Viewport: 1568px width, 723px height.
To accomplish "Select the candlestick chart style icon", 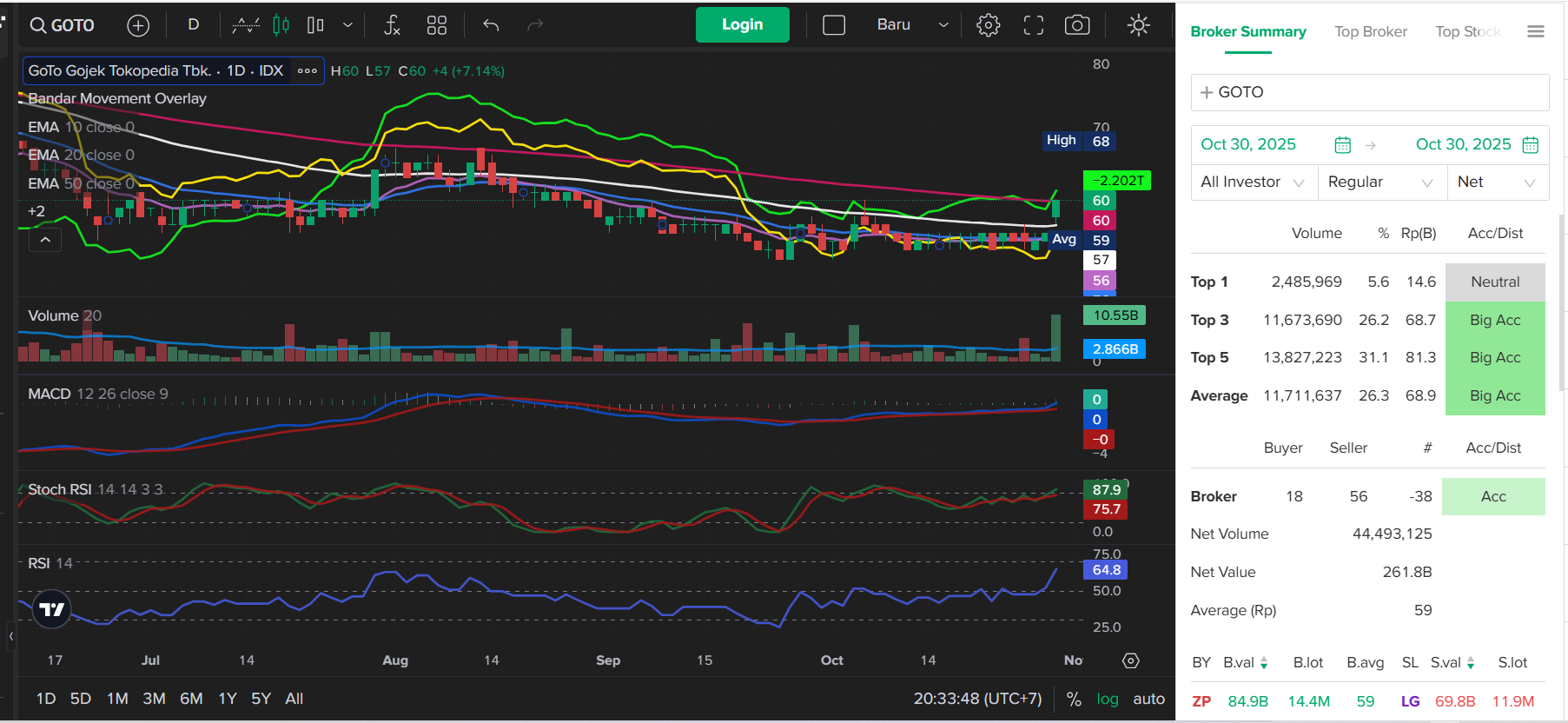I will [x=281, y=25].
